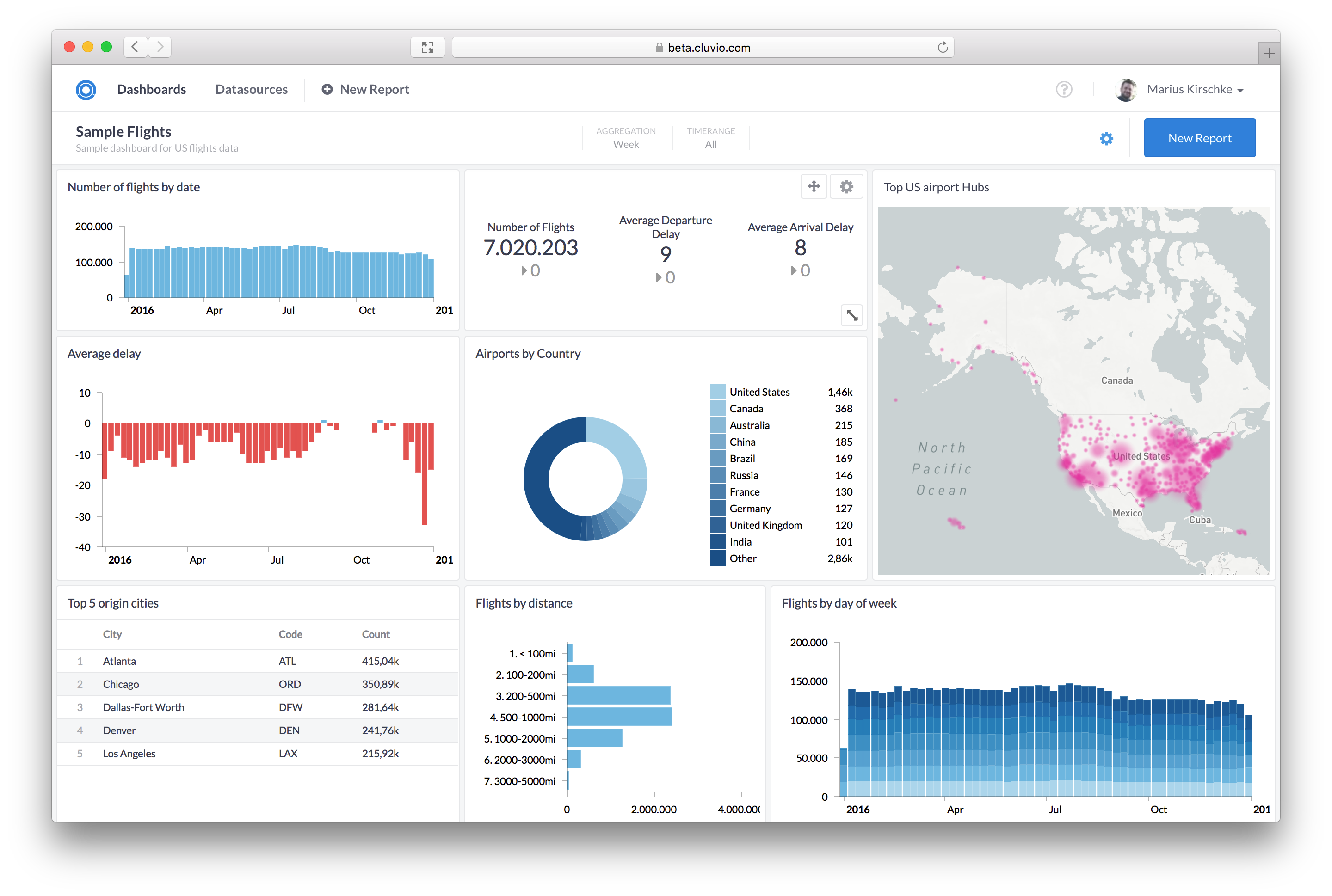Click the Cluvio logo icon

pos(86,90)
